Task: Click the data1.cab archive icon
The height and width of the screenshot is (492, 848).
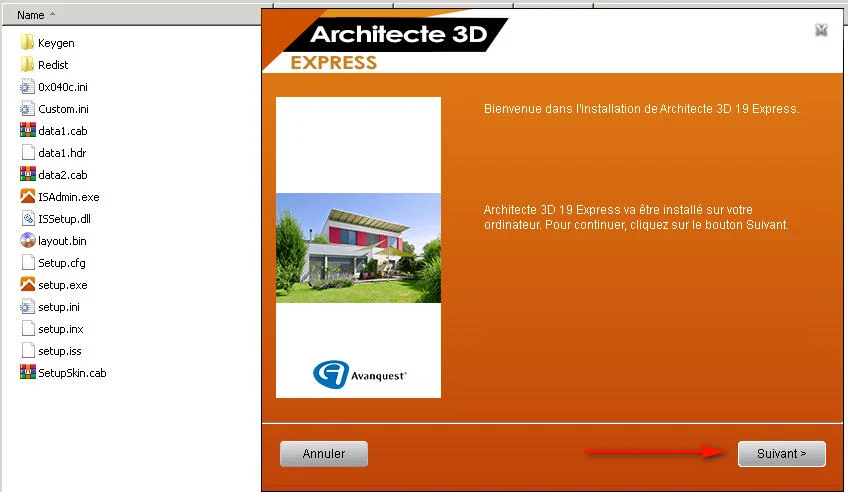Action: tap(28, 131)
